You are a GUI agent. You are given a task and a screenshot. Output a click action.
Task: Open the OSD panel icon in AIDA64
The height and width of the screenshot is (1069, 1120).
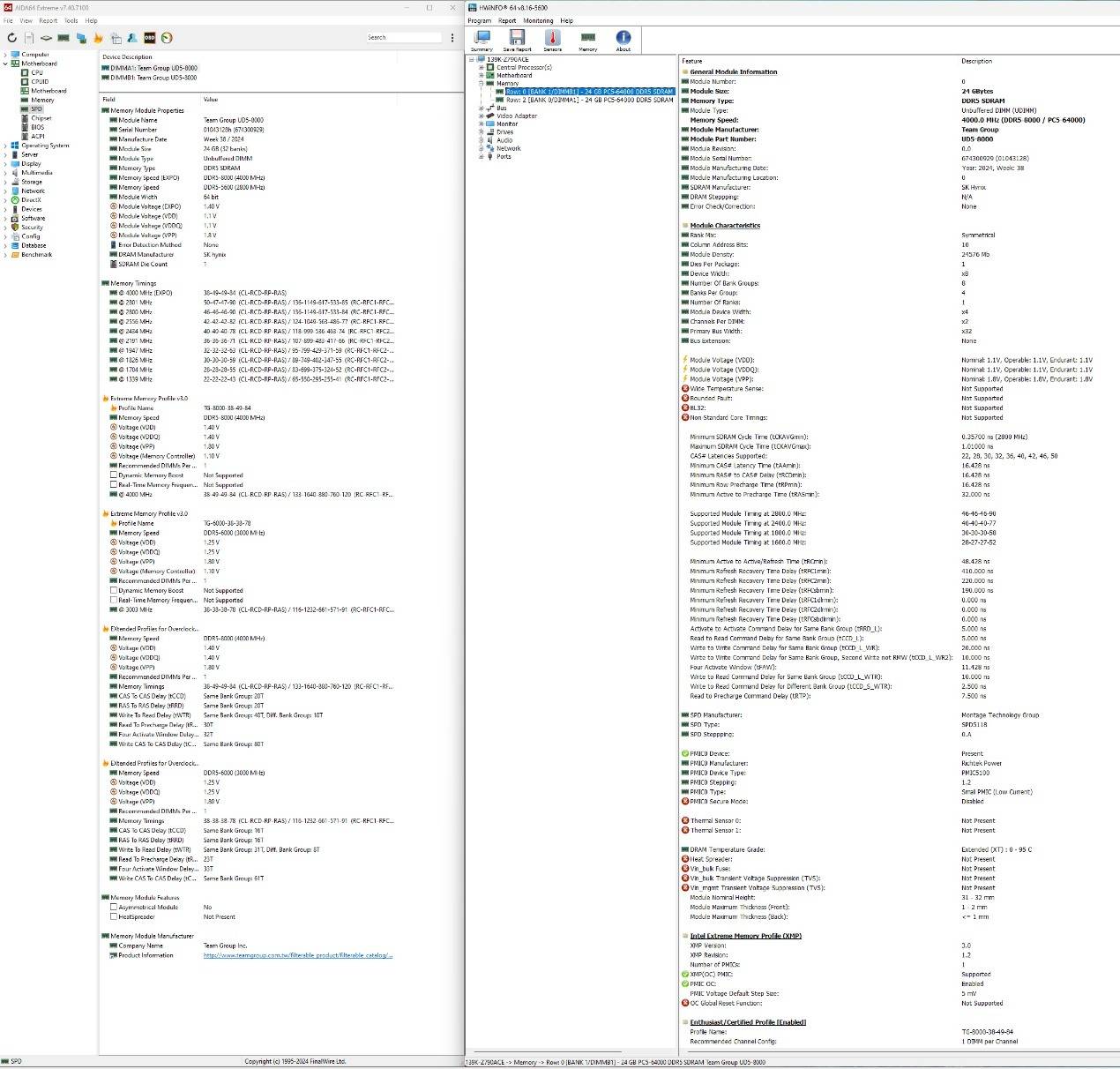[149, 38]
